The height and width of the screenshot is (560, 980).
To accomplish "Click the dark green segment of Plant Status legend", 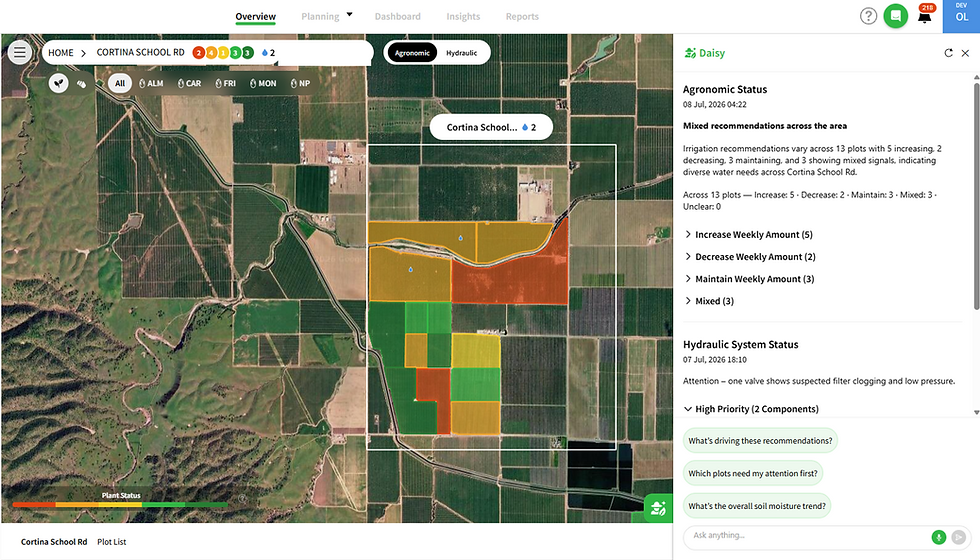I will (206, 504).
